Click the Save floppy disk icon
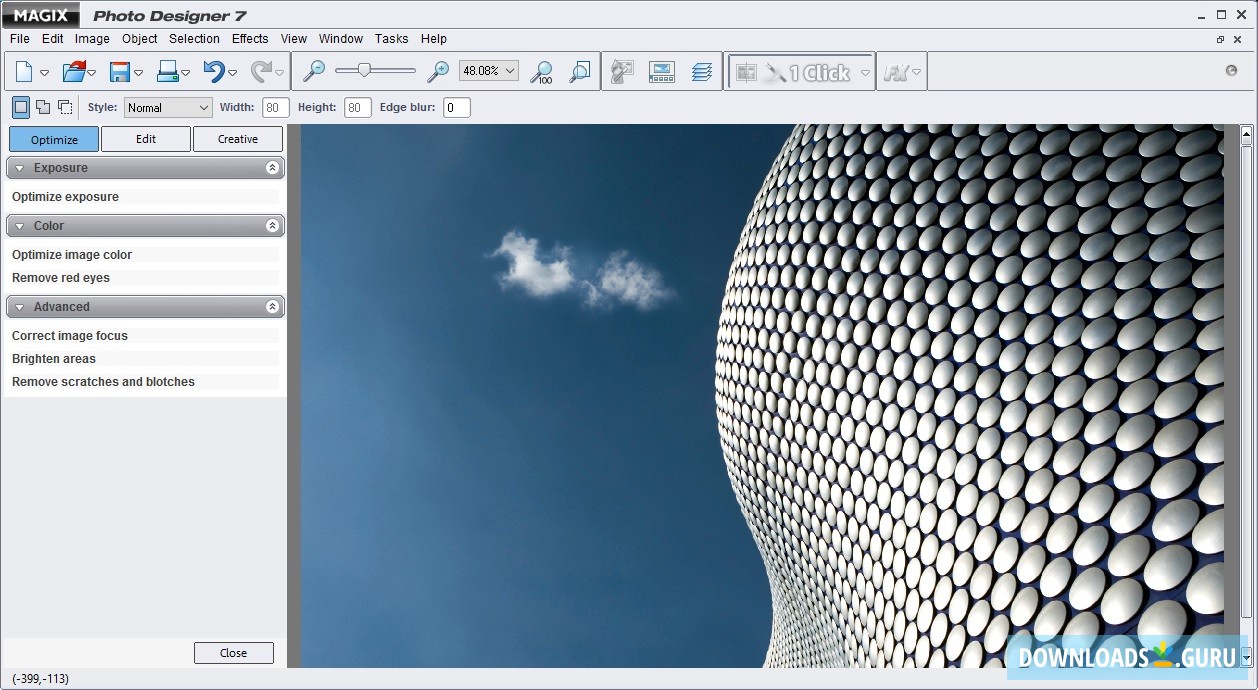The height and width of the screenshot is (690, 1258). [x=120, y=72]
